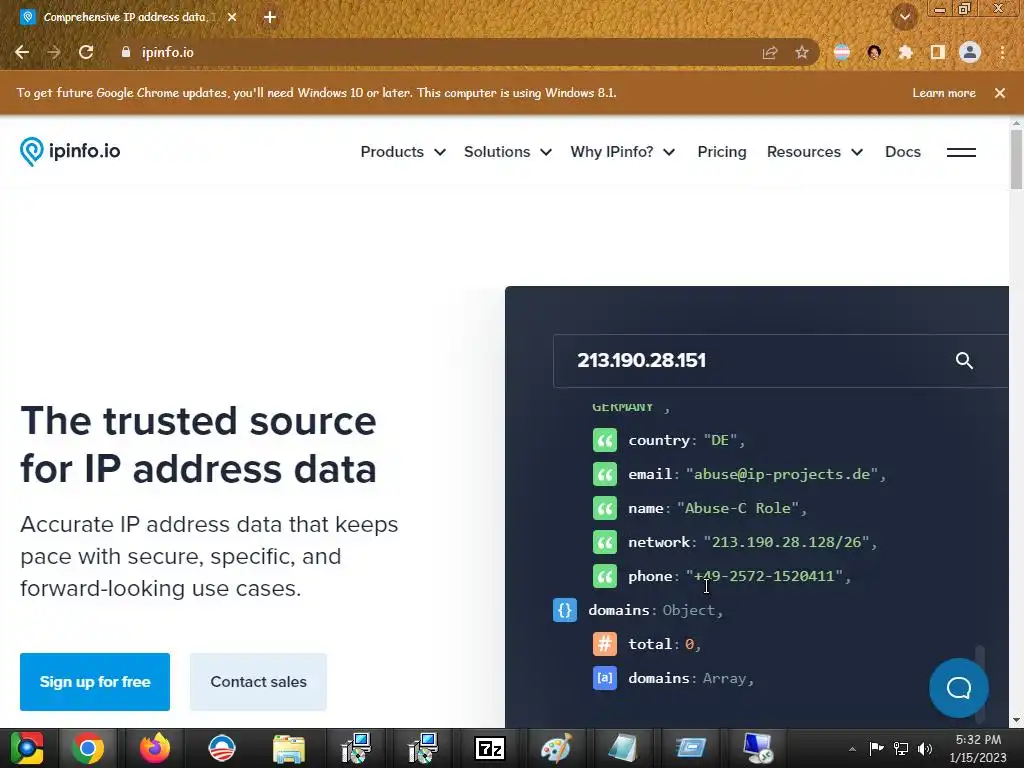Viewport: 1024px width, 768px height.
Task: Expand the Products dropdown
Action: point(402,152)
